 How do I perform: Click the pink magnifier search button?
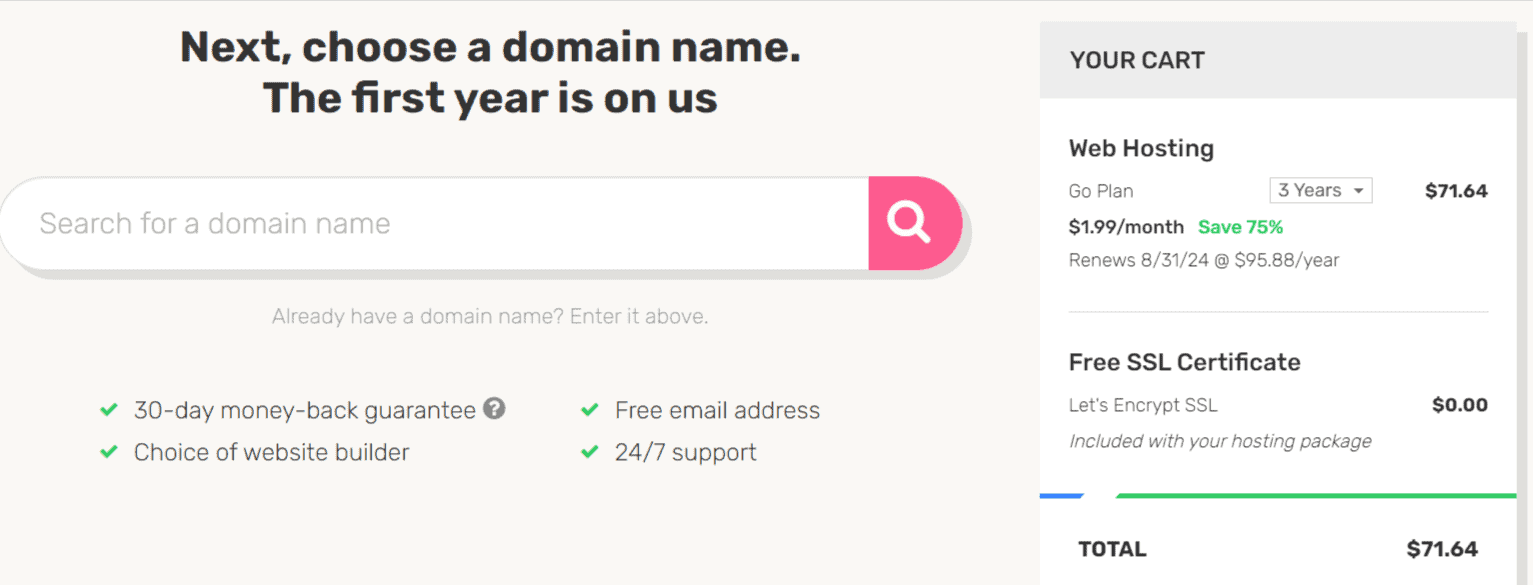[915, 223]
